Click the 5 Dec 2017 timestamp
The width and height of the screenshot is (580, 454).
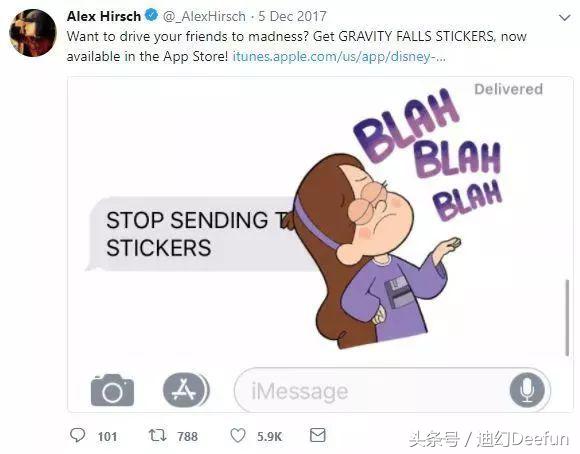click(x=292, y=16)
